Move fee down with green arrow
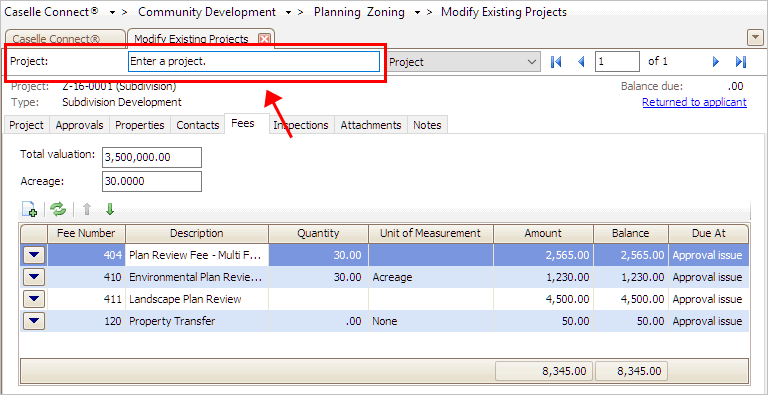Image resolution: width=768 pixels, height=395 pixels. click(x=110, y=209)
